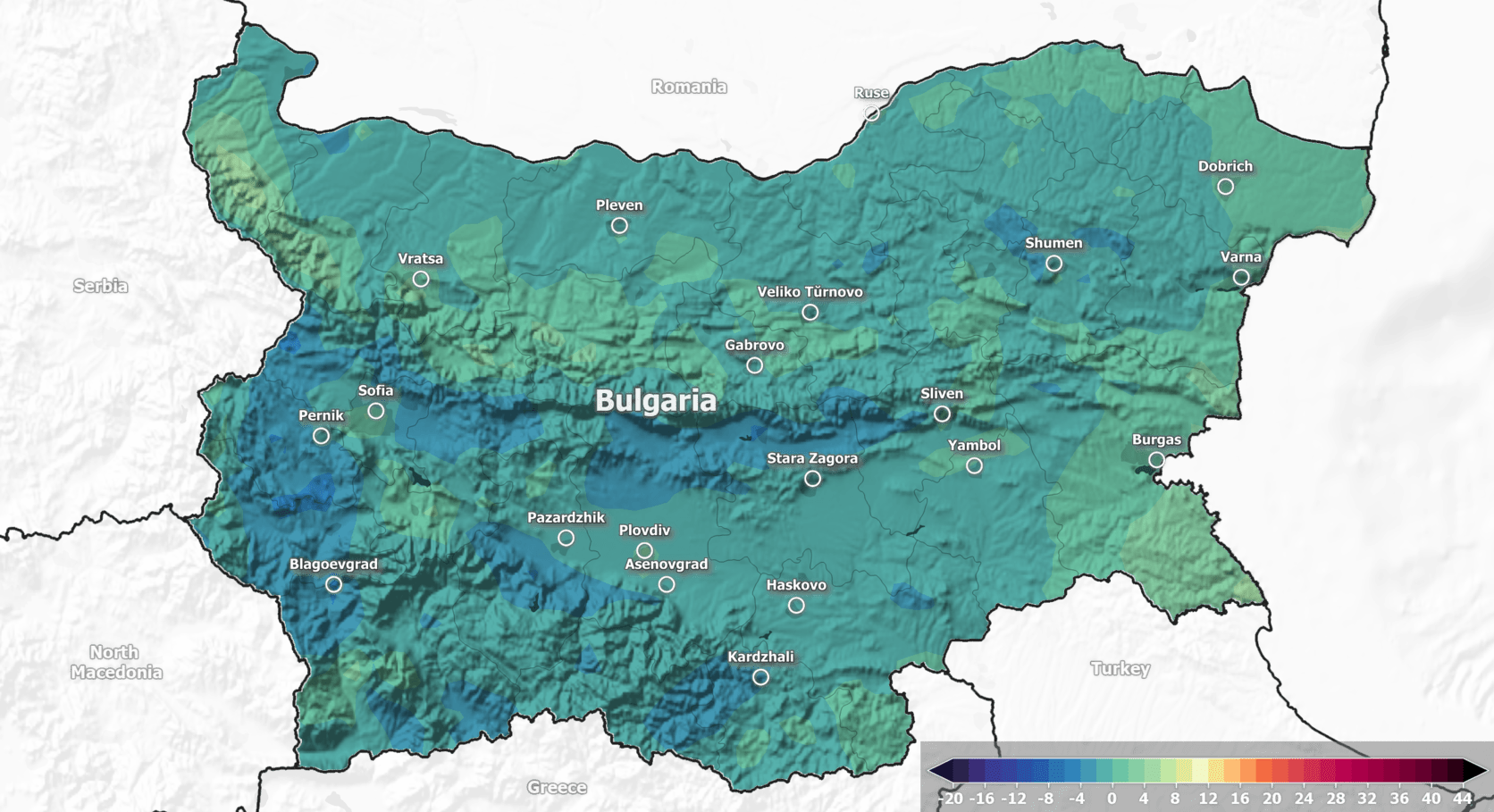Select the Asenovgrad marker circle
This screenshot has height=812, width=1494.
click(667, 584)
